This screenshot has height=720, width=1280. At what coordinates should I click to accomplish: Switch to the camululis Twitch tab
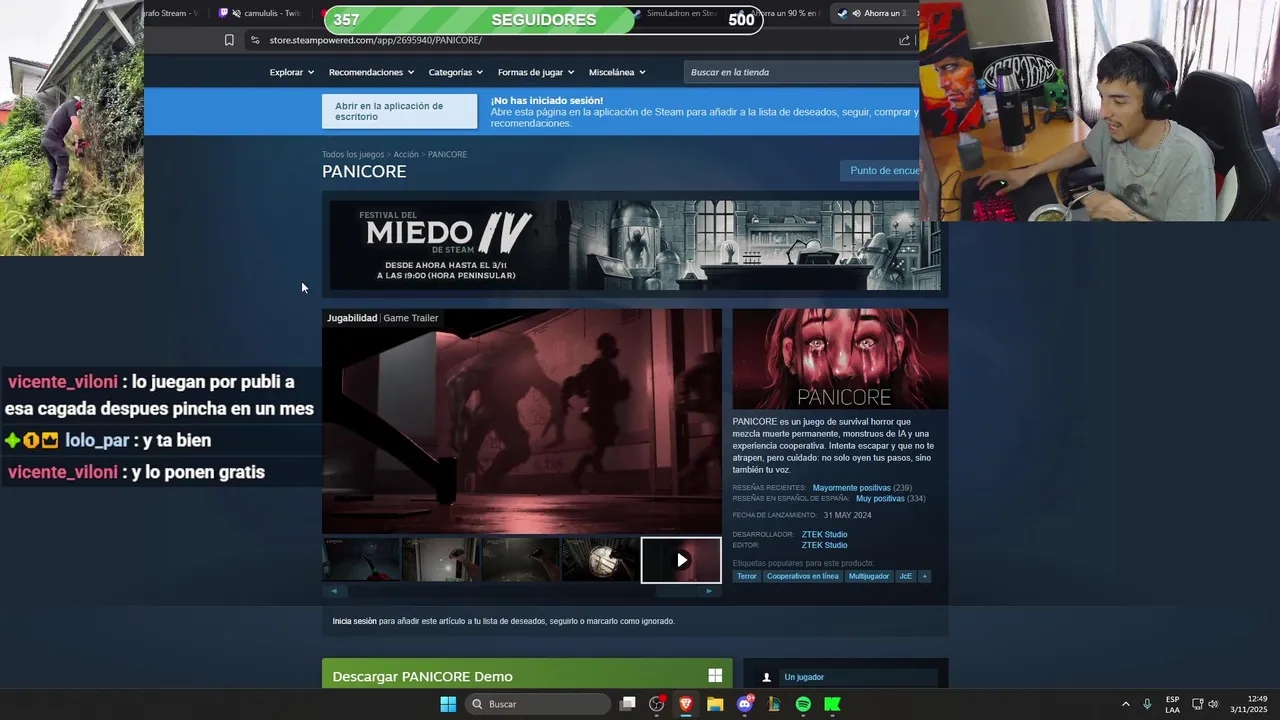coord(263,13)
